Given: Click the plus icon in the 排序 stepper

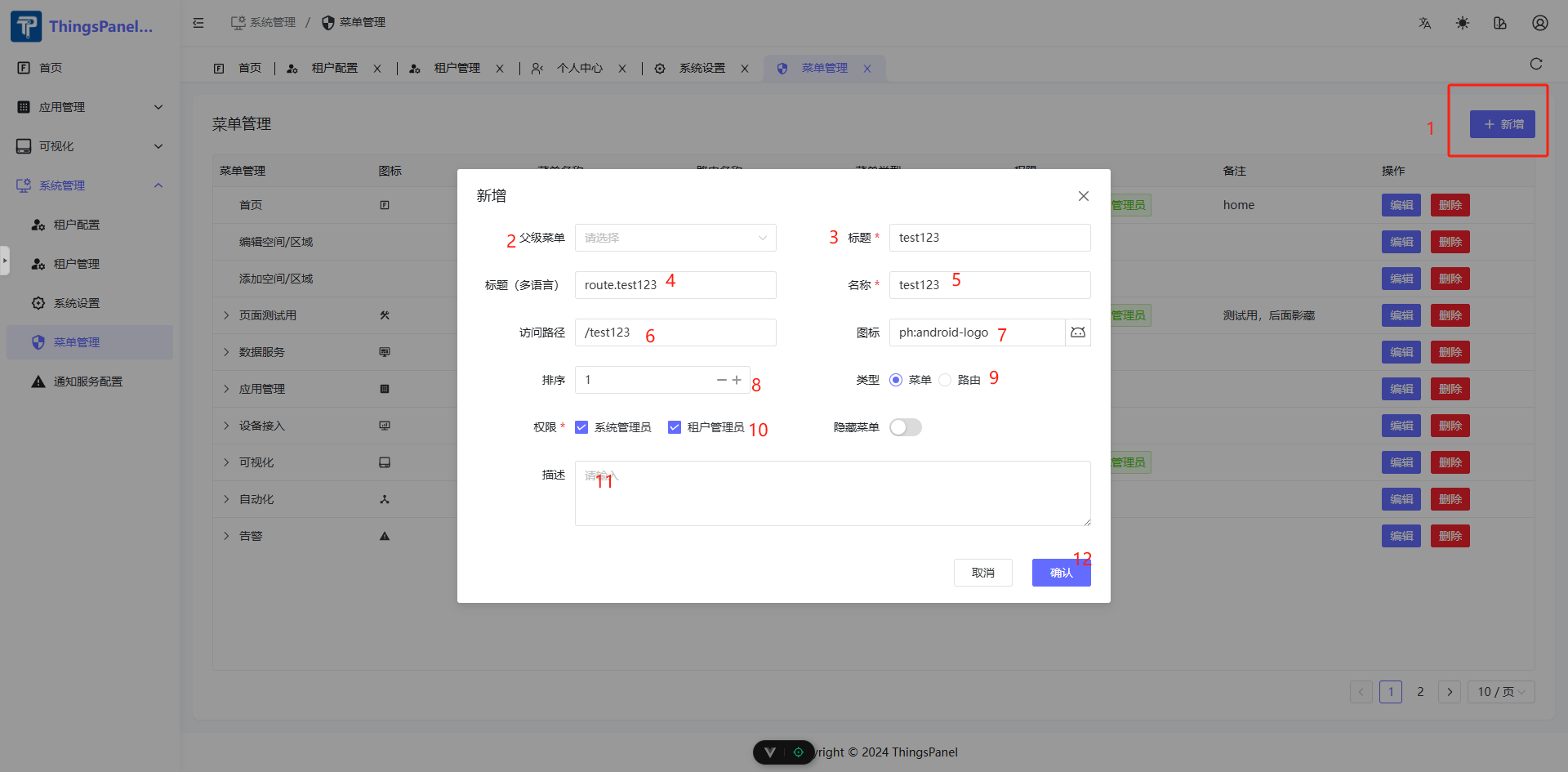Looking at the screenshot, I should 737,380.
